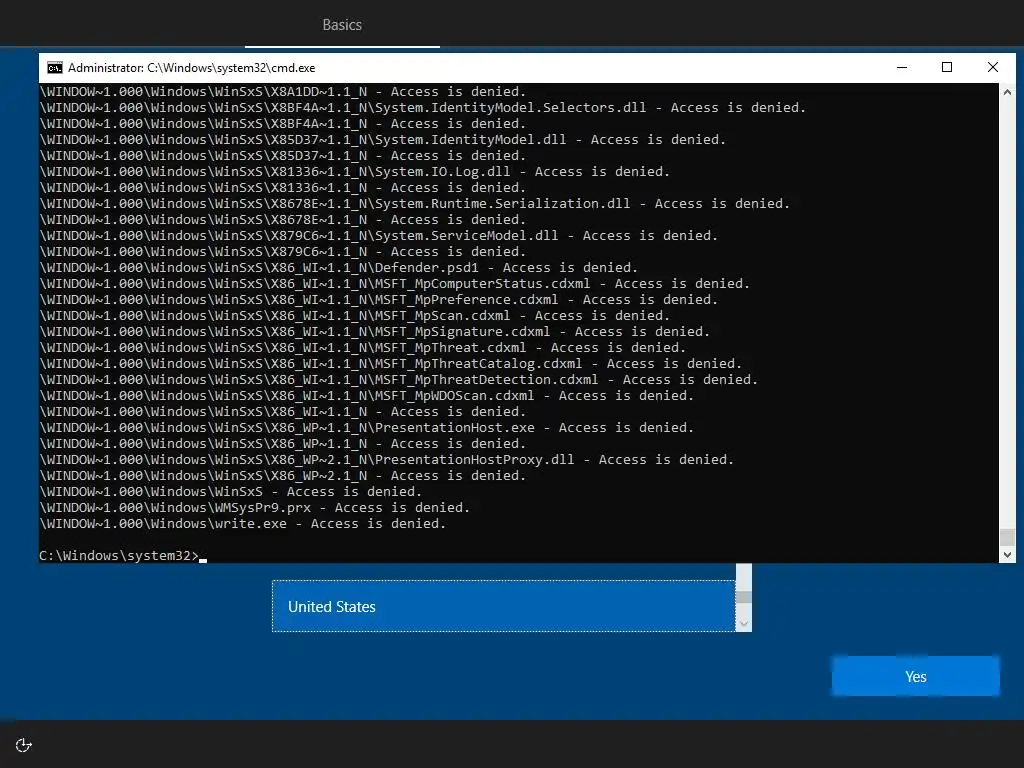Click the Defender.psd1 line
Viewport: 1024px width, 768px height.
pyautogui.click(x=338, y=268)
